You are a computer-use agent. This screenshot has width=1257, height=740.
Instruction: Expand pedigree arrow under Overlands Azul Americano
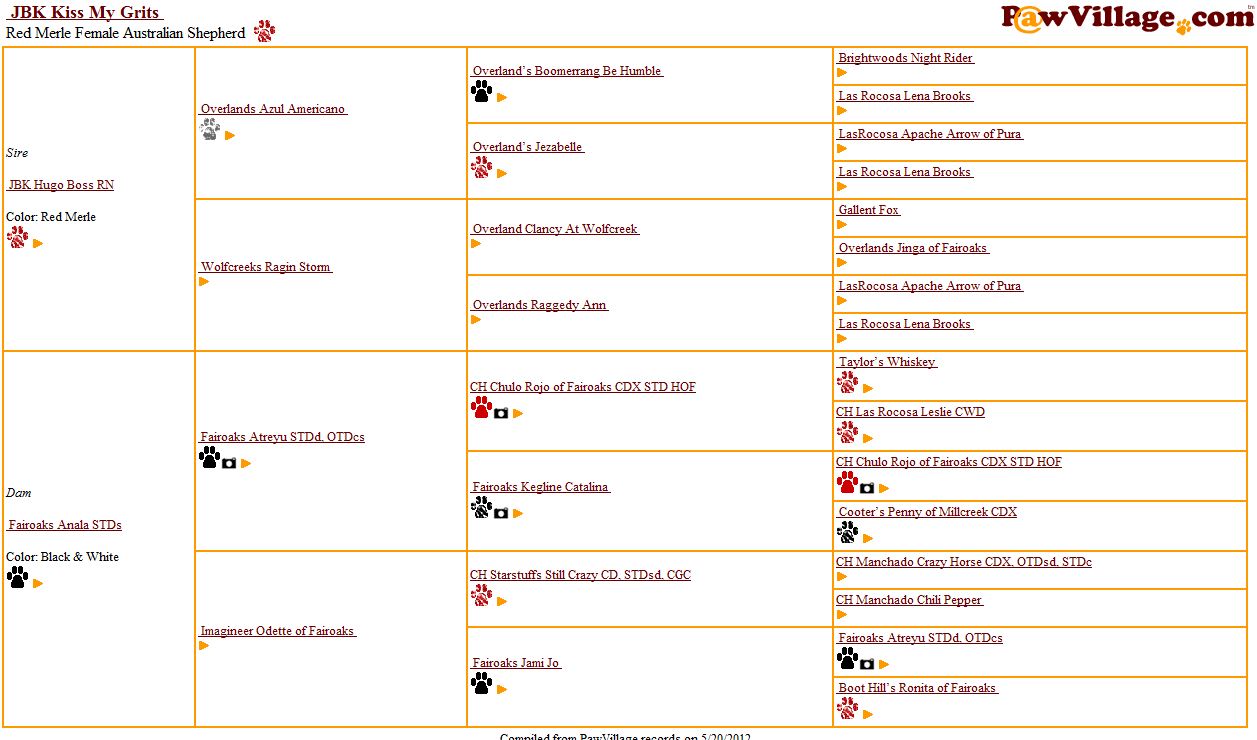tap(230, 135)
